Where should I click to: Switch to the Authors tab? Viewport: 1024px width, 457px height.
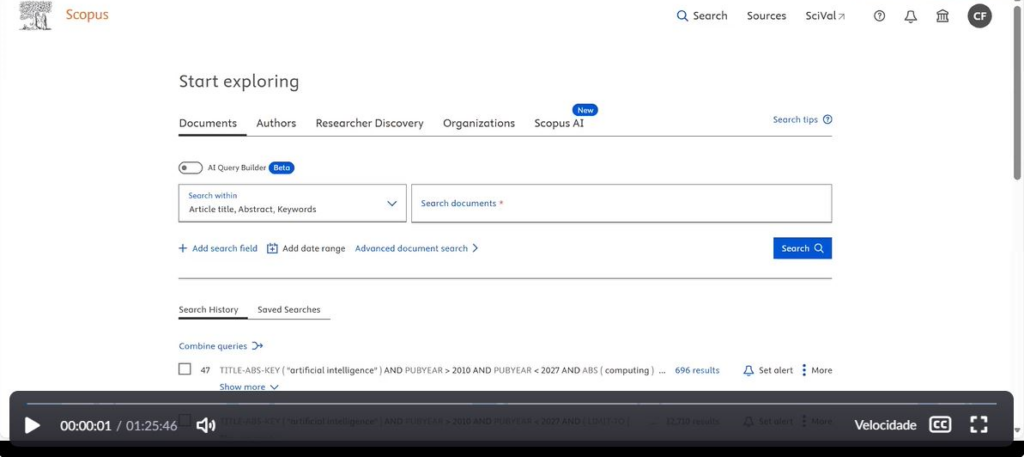tap(276, 123)
